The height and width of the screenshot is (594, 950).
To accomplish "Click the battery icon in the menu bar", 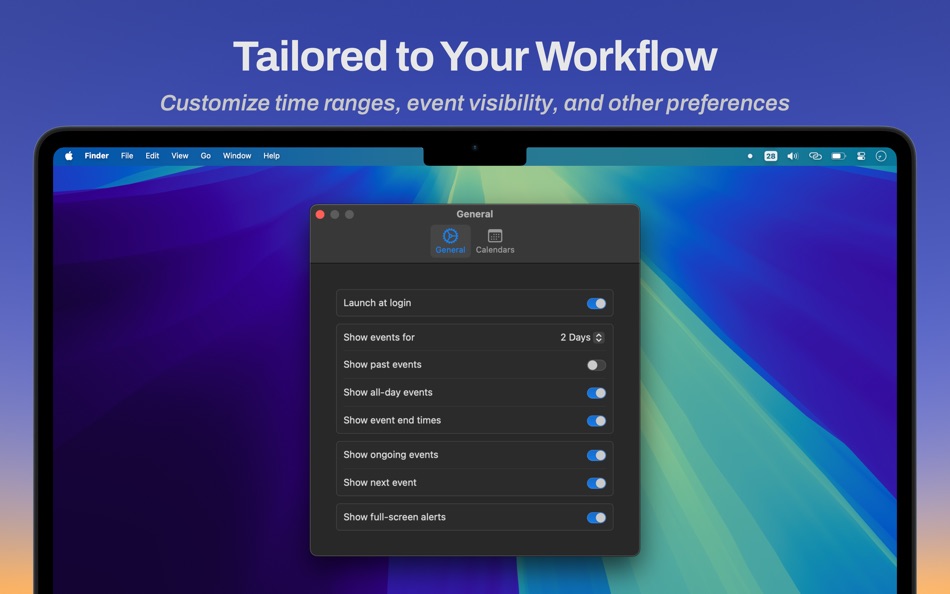I will coord(838,156).
